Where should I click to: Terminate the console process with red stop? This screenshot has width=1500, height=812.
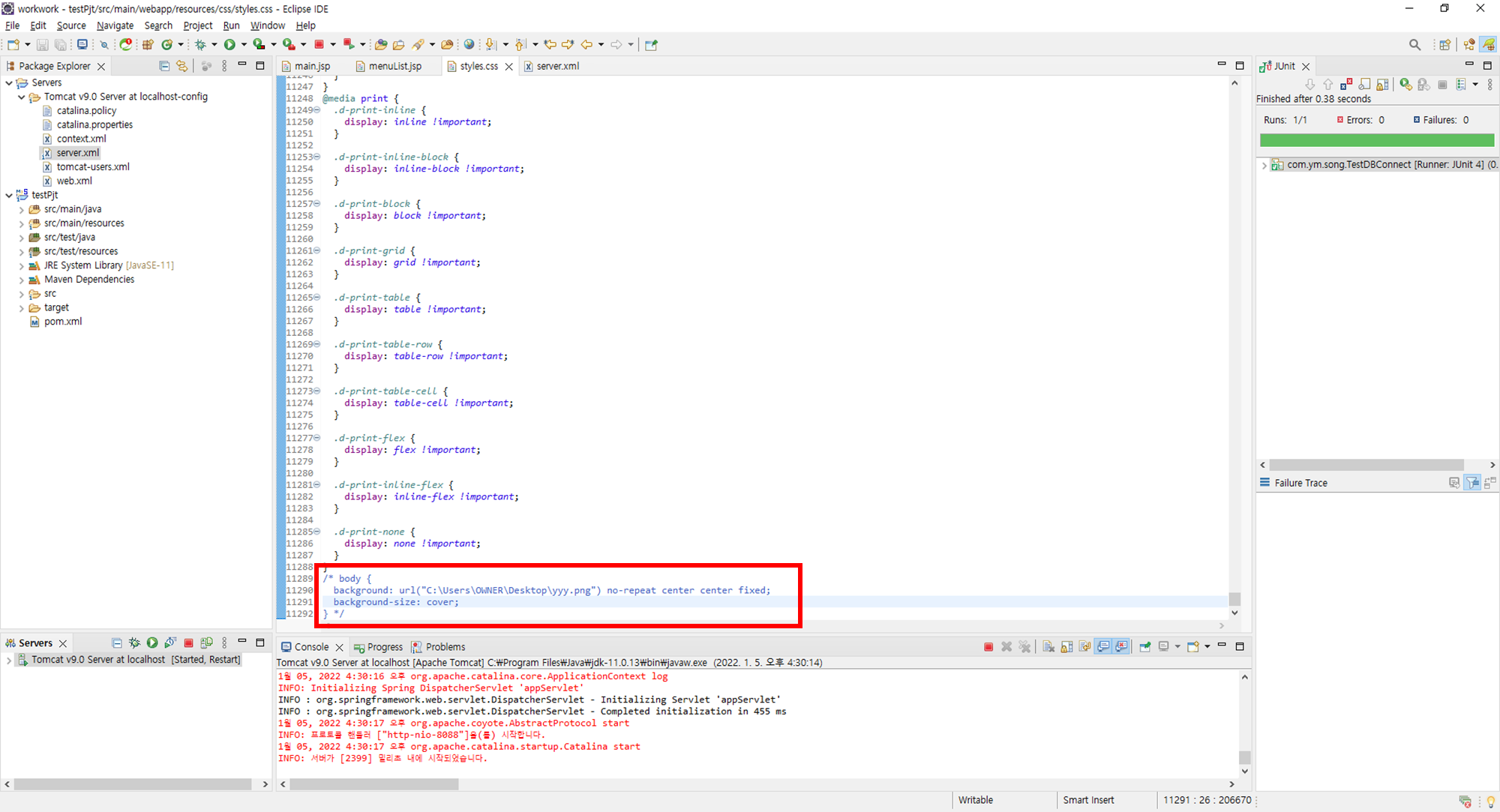[988, 647]
